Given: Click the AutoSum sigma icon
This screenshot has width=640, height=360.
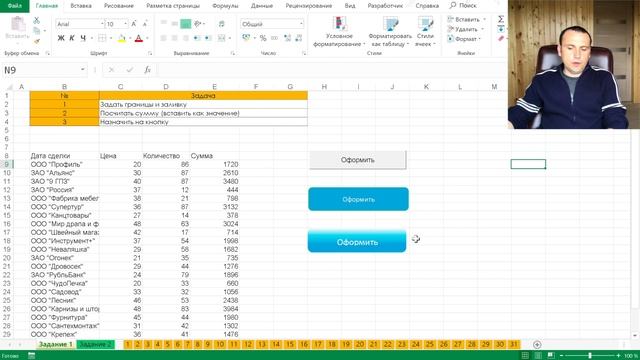Looking at the screenshot, I should (x=501, y=19).
